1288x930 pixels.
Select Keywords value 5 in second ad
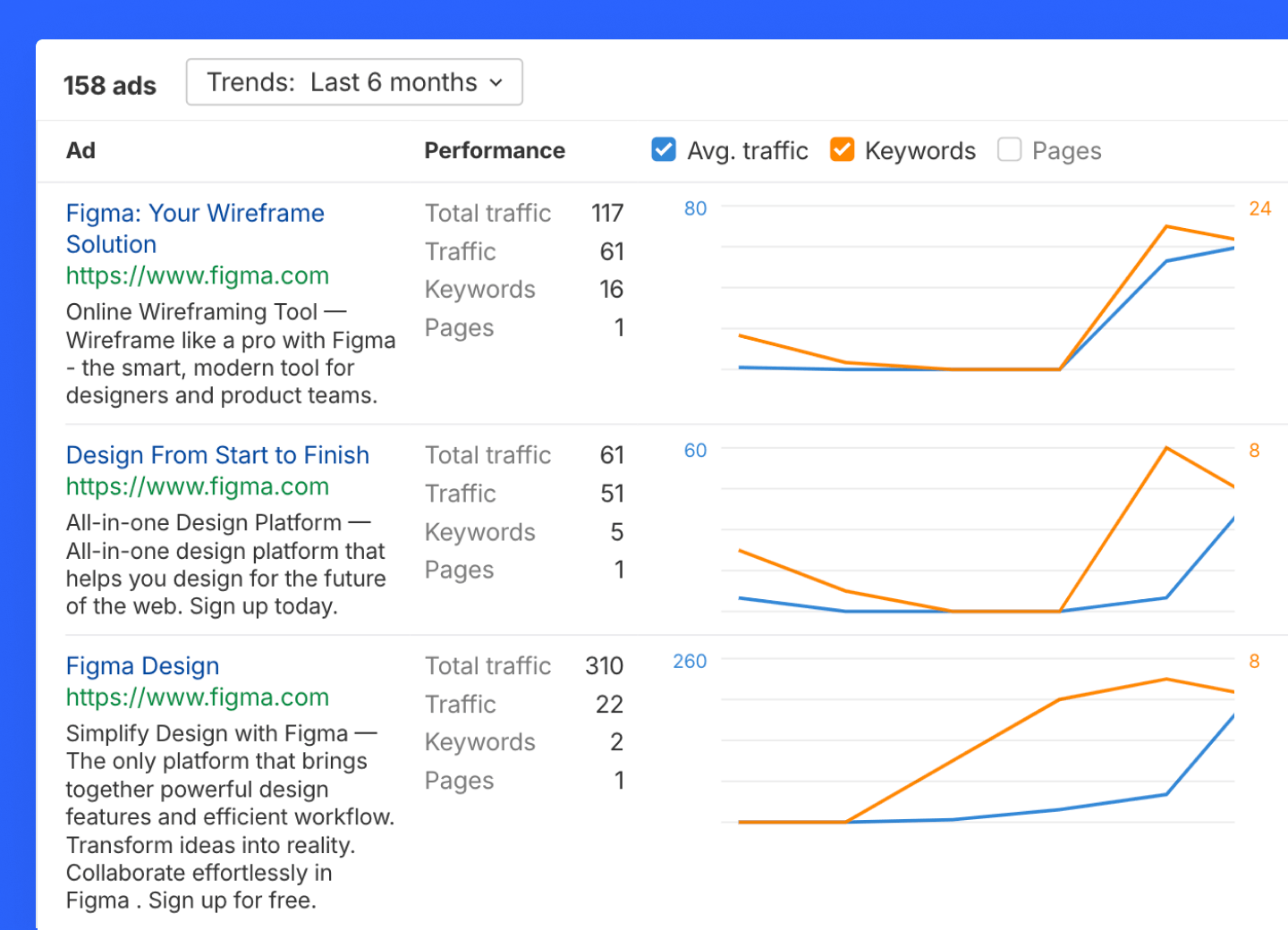[617, 532]
